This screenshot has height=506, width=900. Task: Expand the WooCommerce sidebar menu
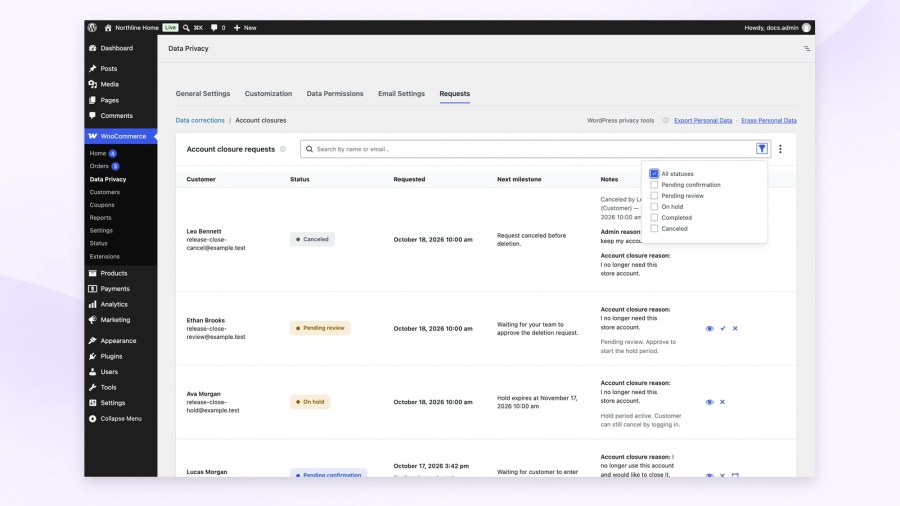121,136
